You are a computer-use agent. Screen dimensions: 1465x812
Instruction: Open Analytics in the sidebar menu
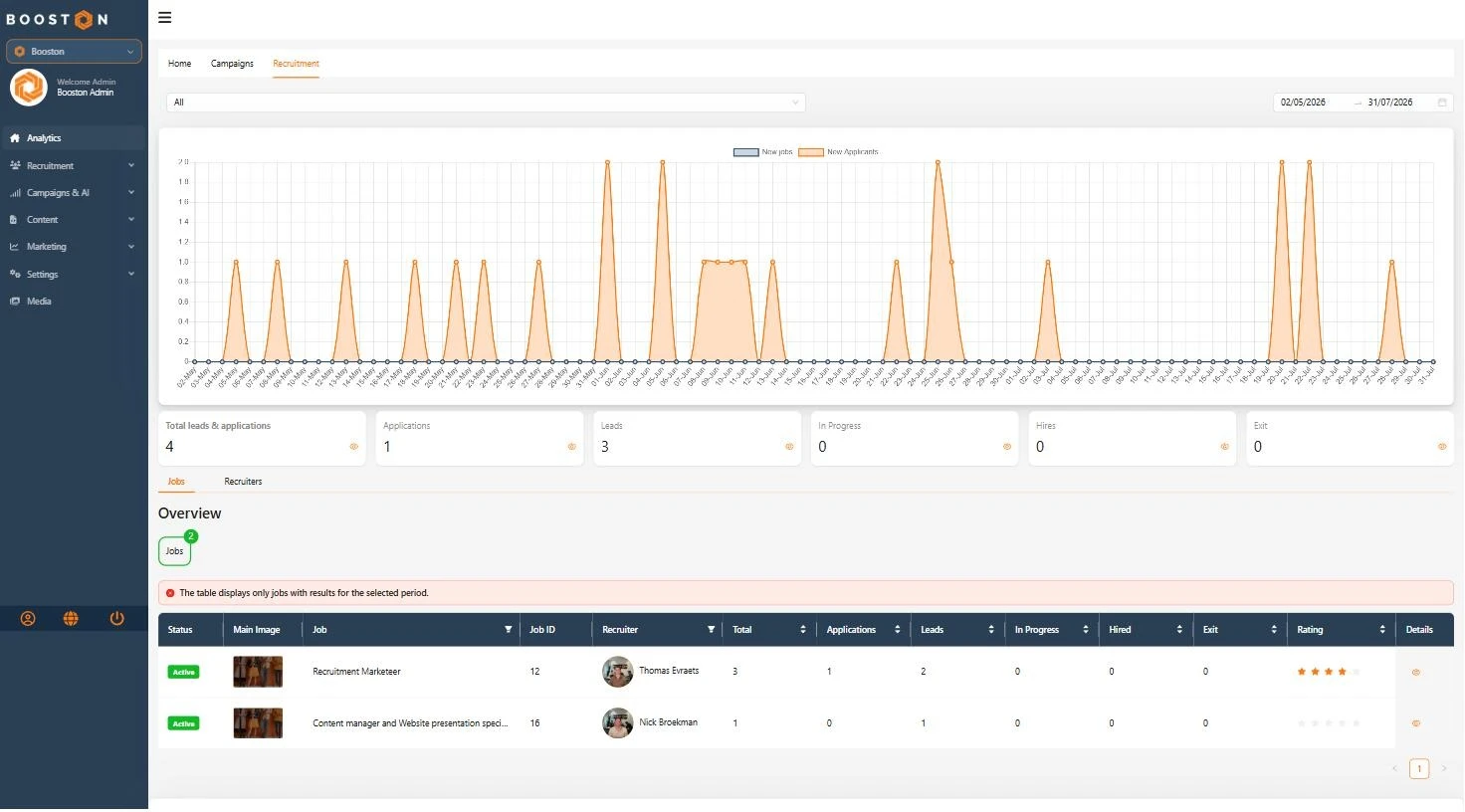(x=74, y=138)
